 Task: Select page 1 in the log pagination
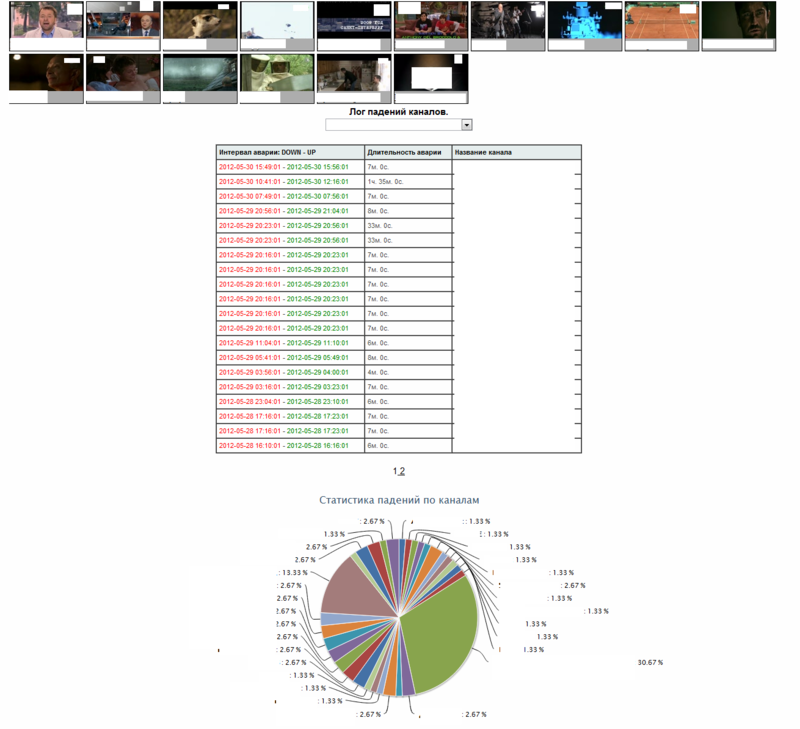pyautogui.click(x=395, y=471)
